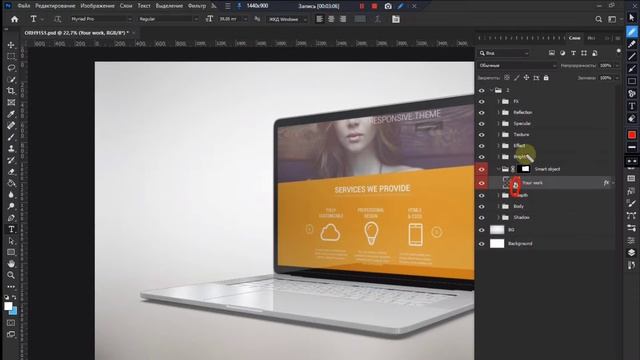Stop the screen recording
The height and width of the screenshot is (360, 640).
[x=374, y=6]
